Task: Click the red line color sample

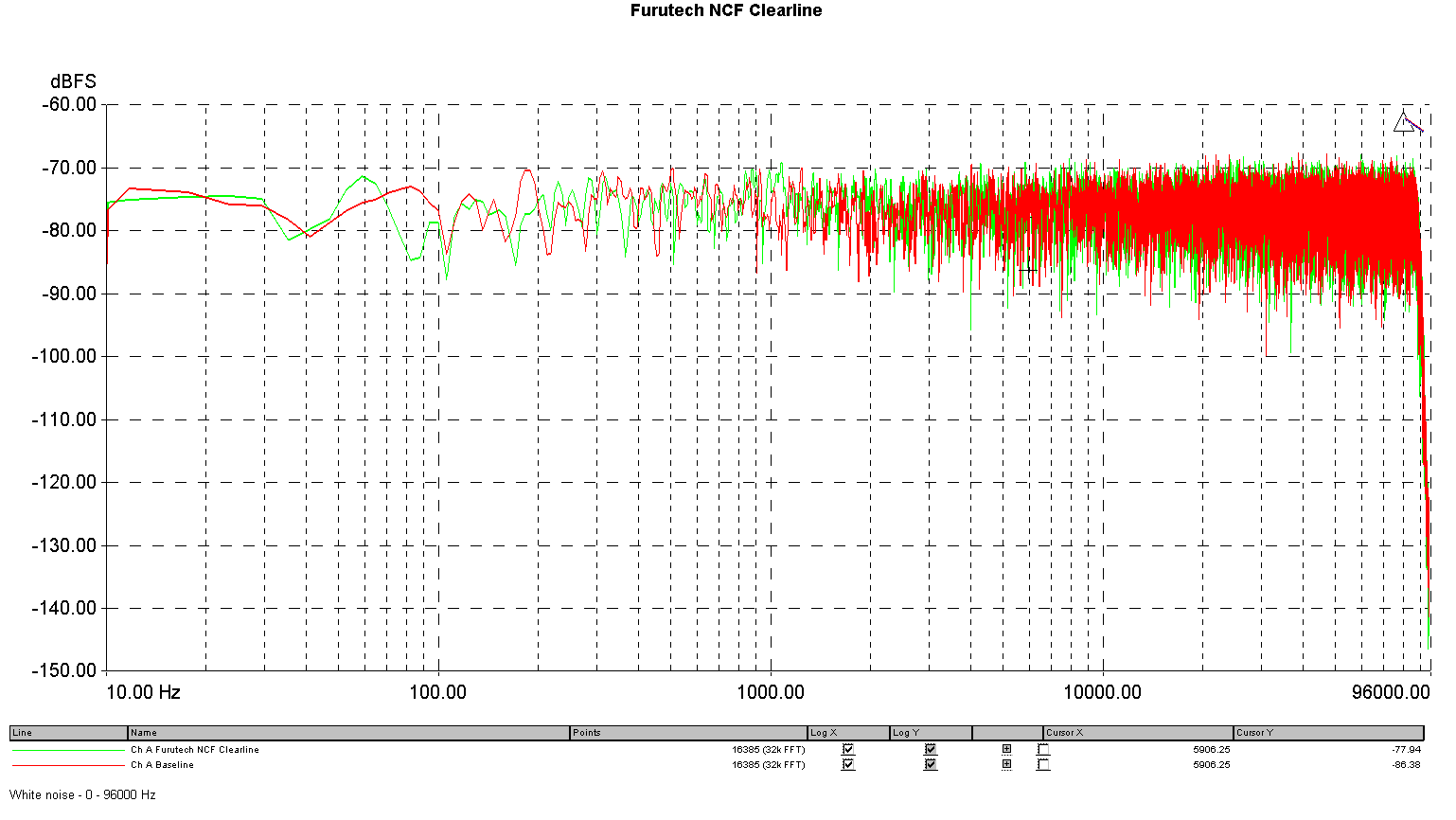Action: 68,765
